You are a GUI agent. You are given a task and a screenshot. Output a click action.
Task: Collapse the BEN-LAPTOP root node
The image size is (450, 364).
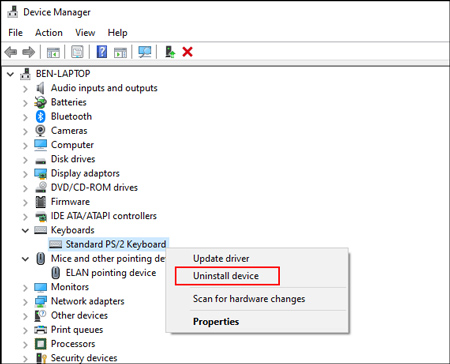coord(11,74)
